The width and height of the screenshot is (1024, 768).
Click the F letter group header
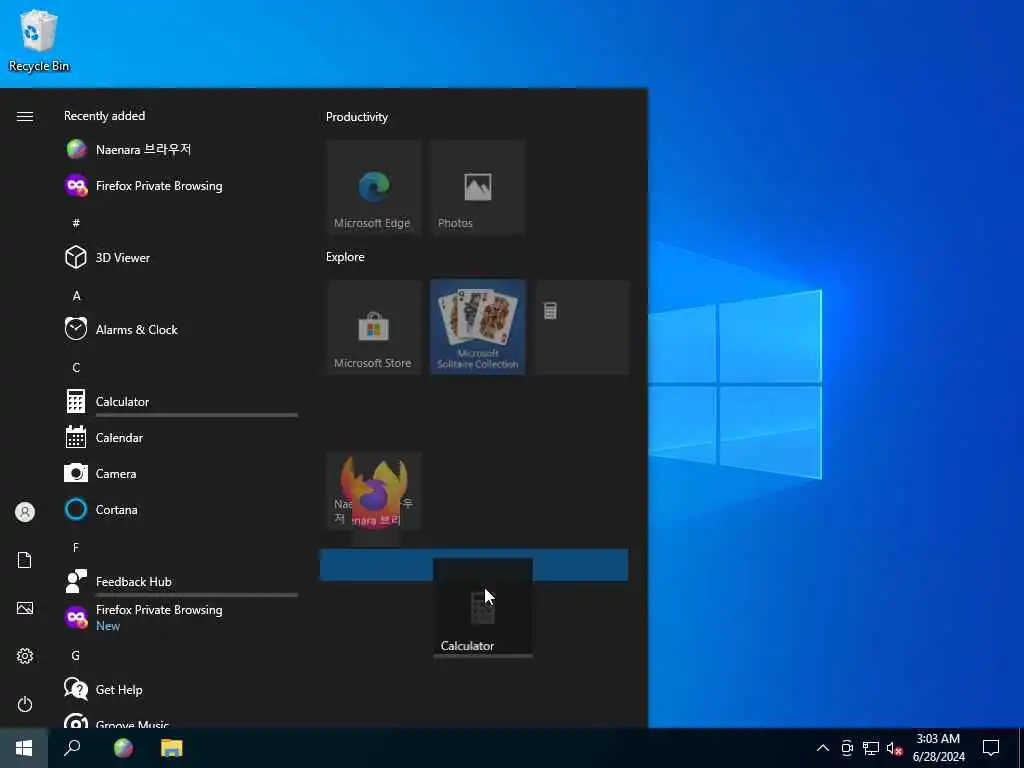(76, 547)
